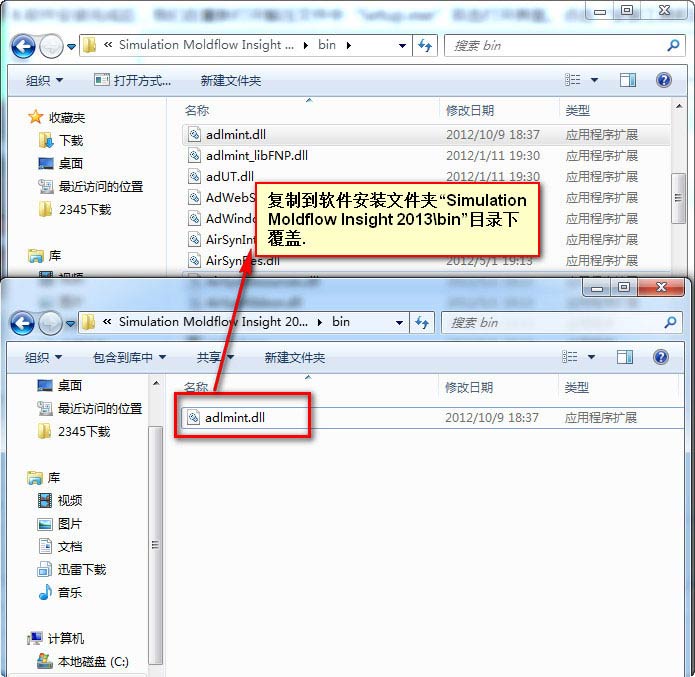Expand arrow after bin in upper address bar
Screen dimensions: 695x677
pos(349,45)
